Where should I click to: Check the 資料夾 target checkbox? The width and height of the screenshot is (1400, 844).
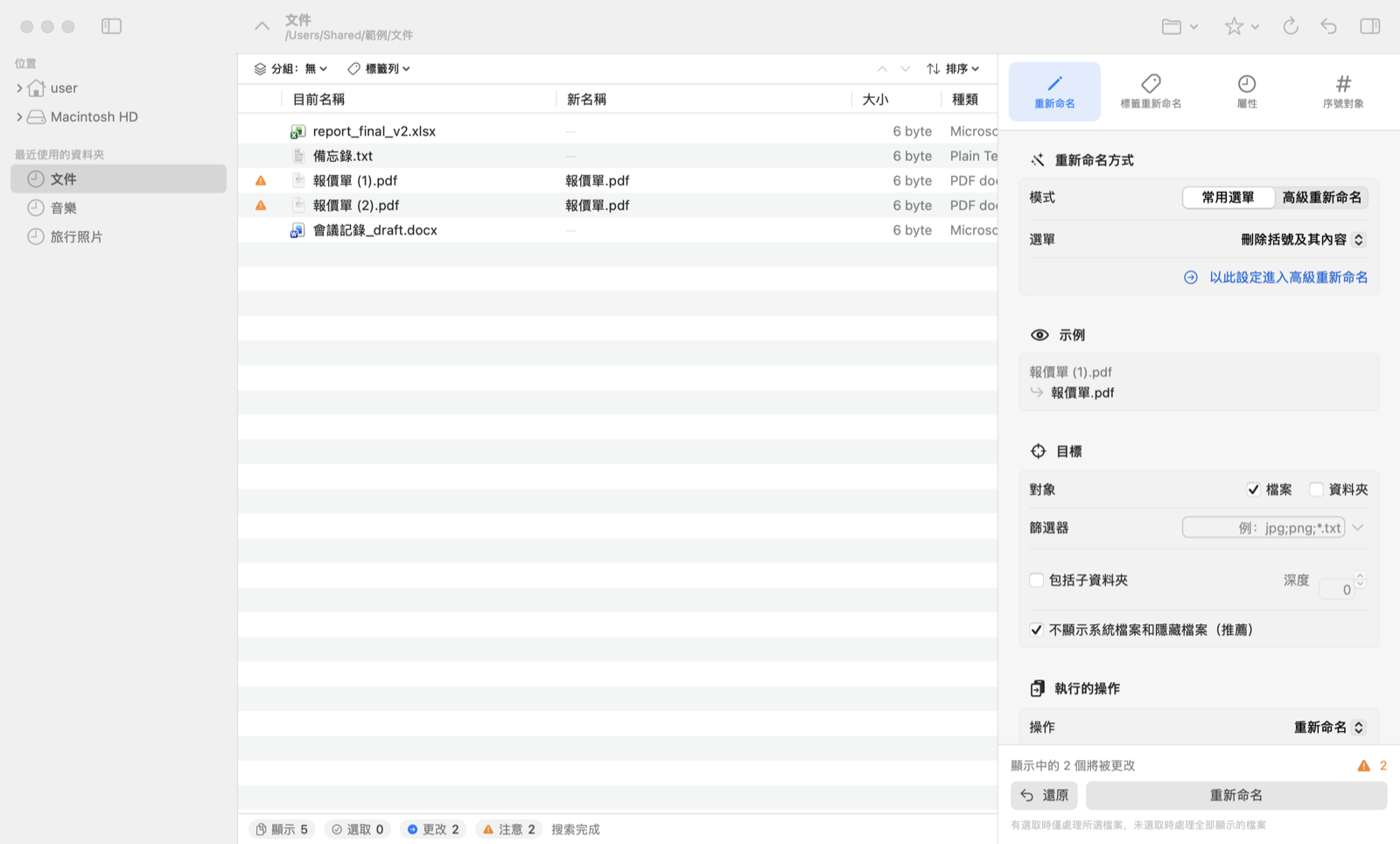click(1316, 489)
